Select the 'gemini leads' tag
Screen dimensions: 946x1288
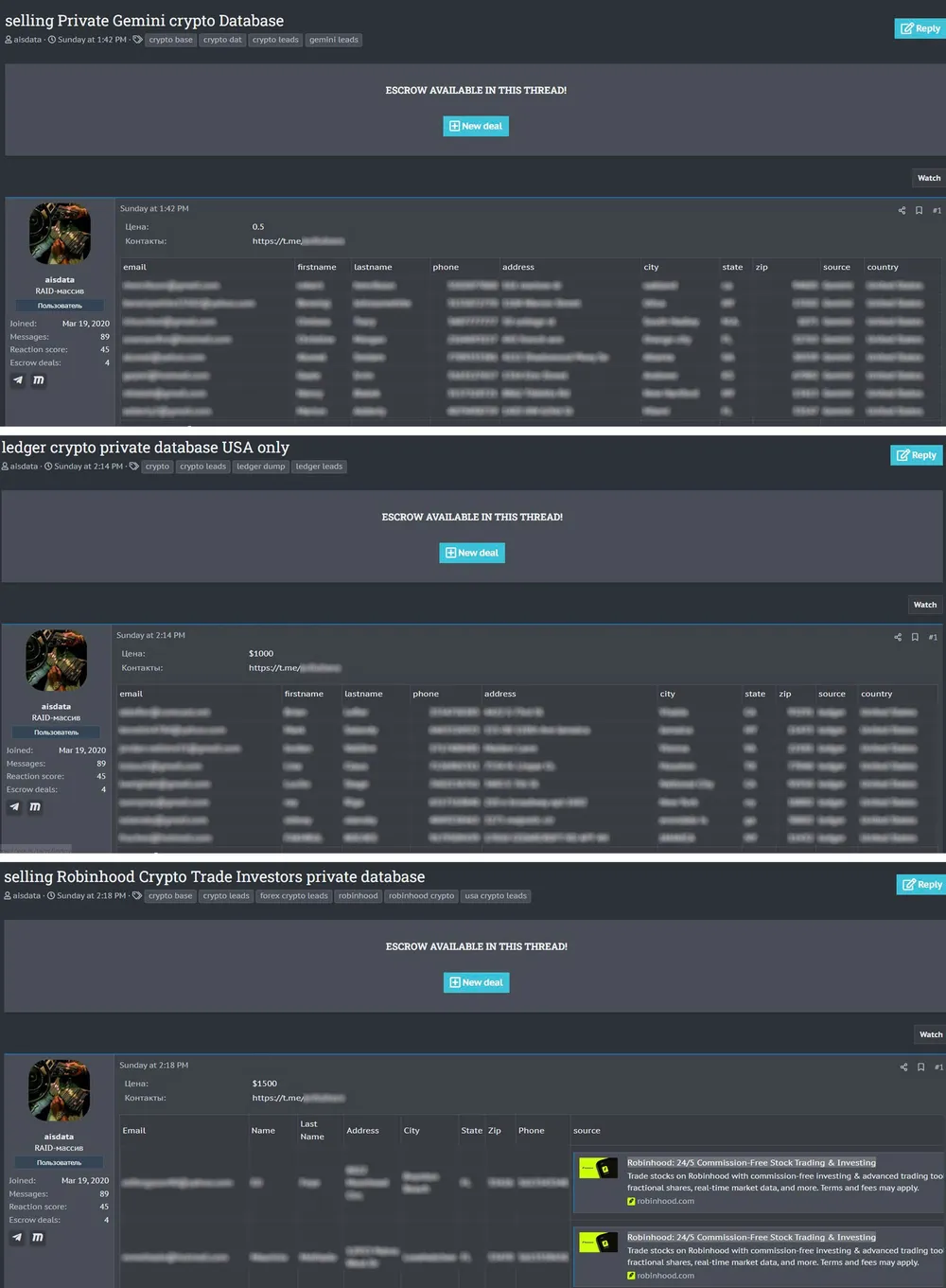(333, 40)
